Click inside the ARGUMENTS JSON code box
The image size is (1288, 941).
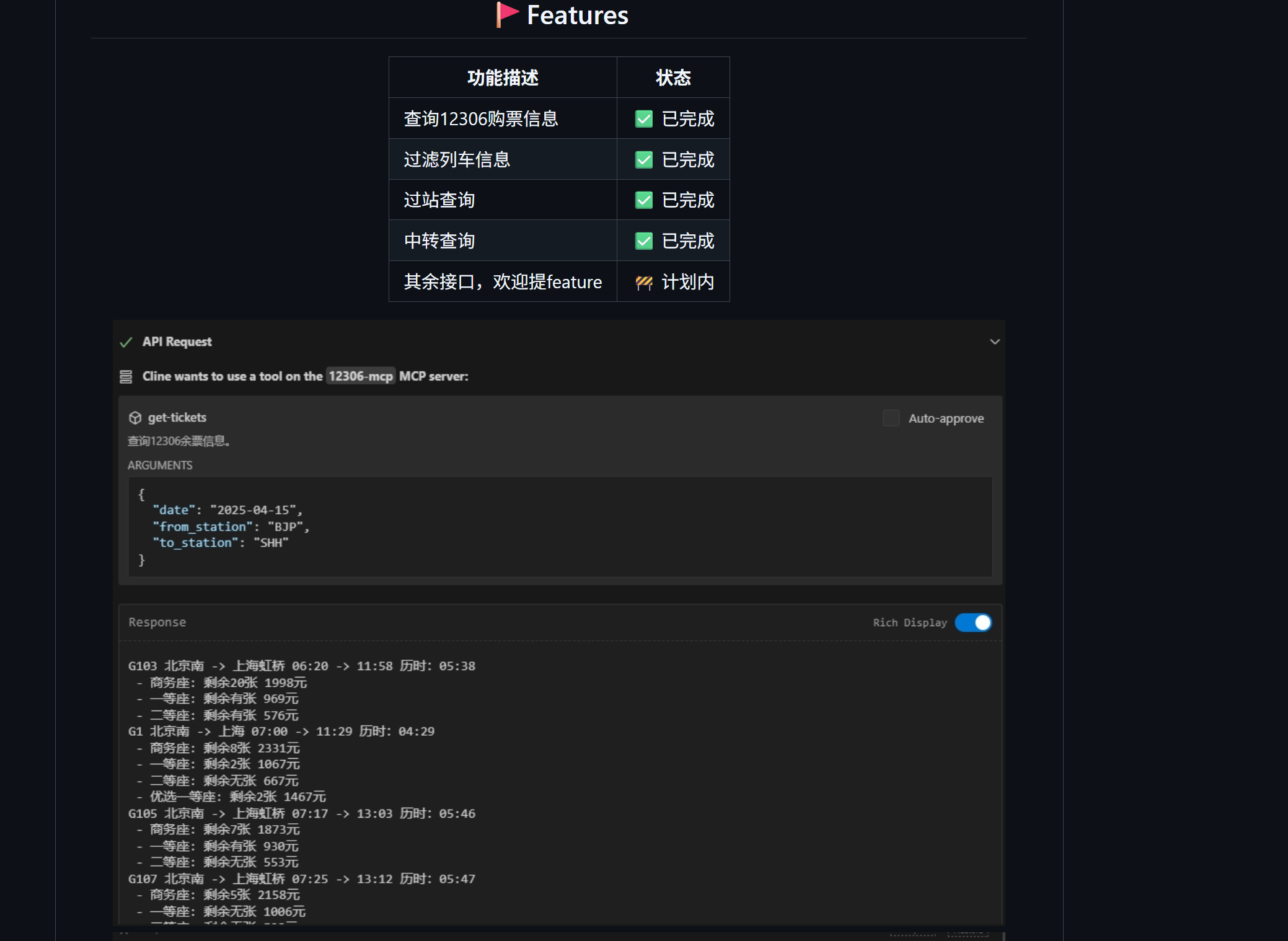coord(560,527)
